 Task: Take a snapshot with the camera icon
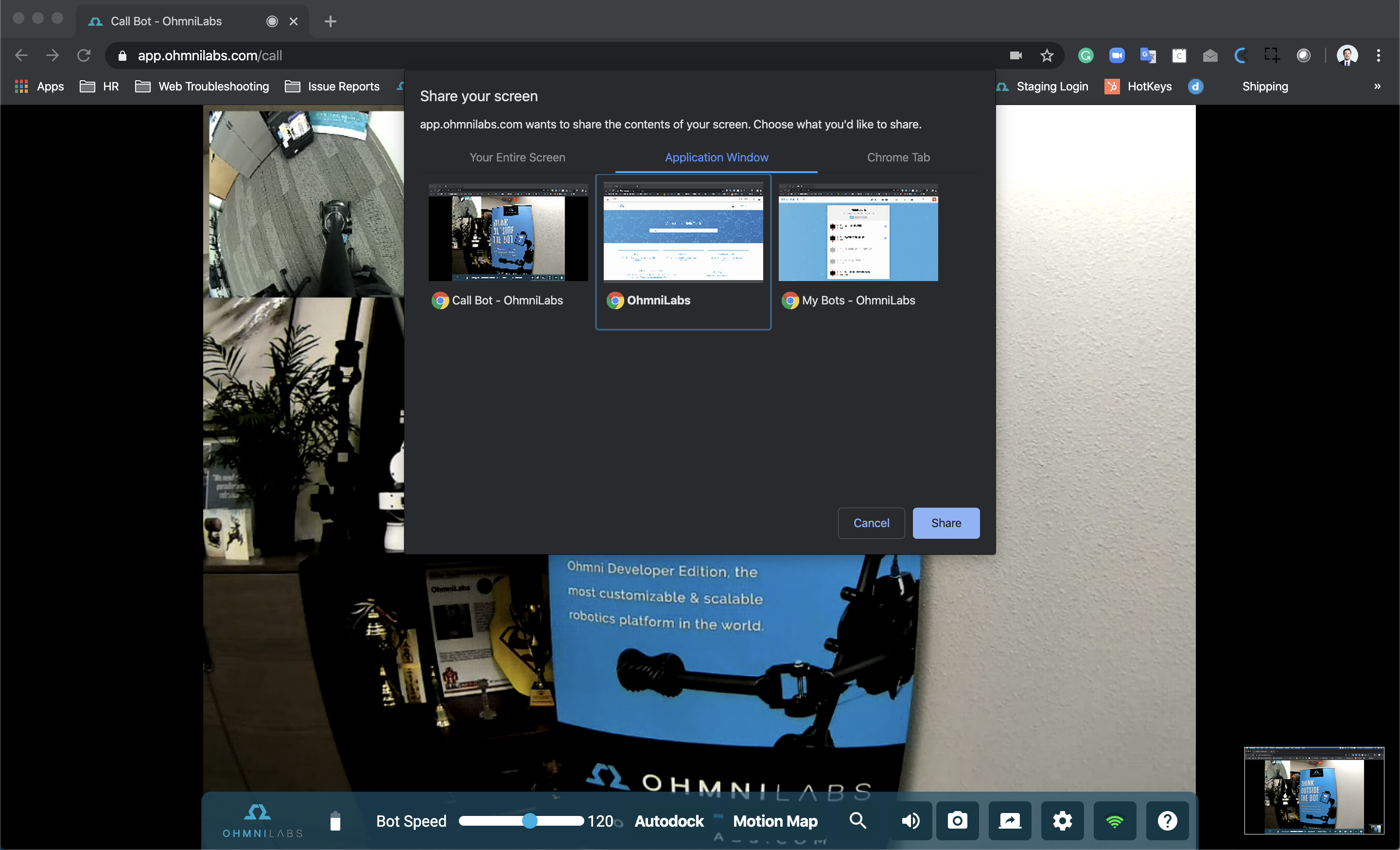click(957, 820)
